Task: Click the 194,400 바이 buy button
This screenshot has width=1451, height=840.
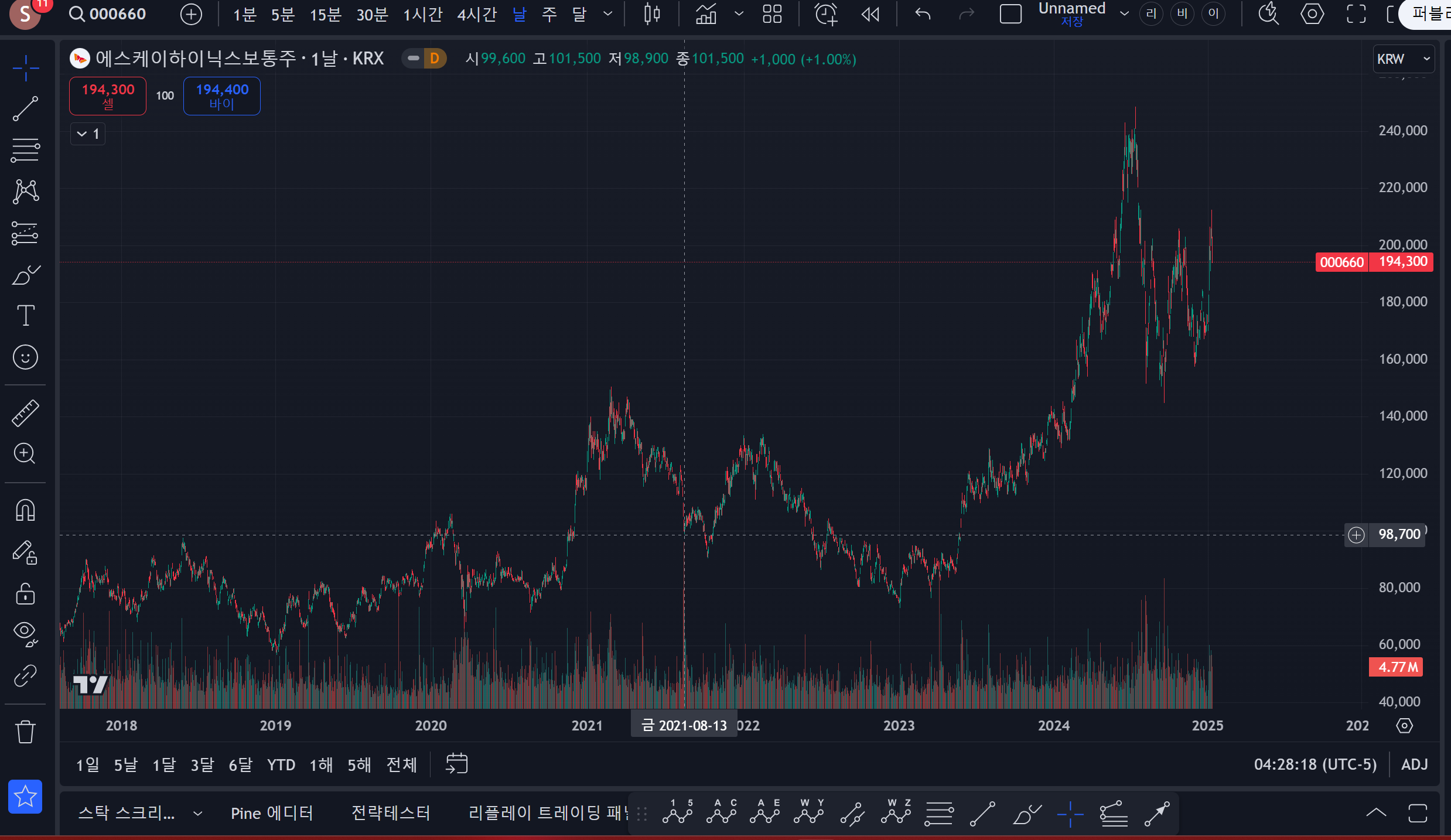Action: pos(222,96)
